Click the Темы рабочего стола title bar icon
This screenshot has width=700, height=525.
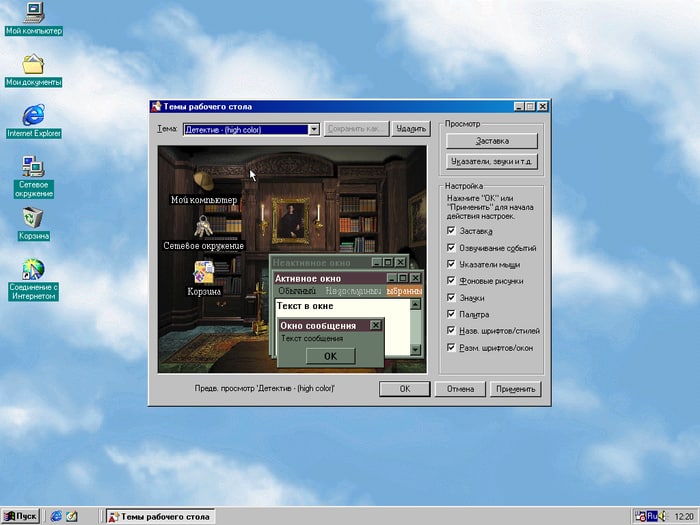tap(156, 106)
